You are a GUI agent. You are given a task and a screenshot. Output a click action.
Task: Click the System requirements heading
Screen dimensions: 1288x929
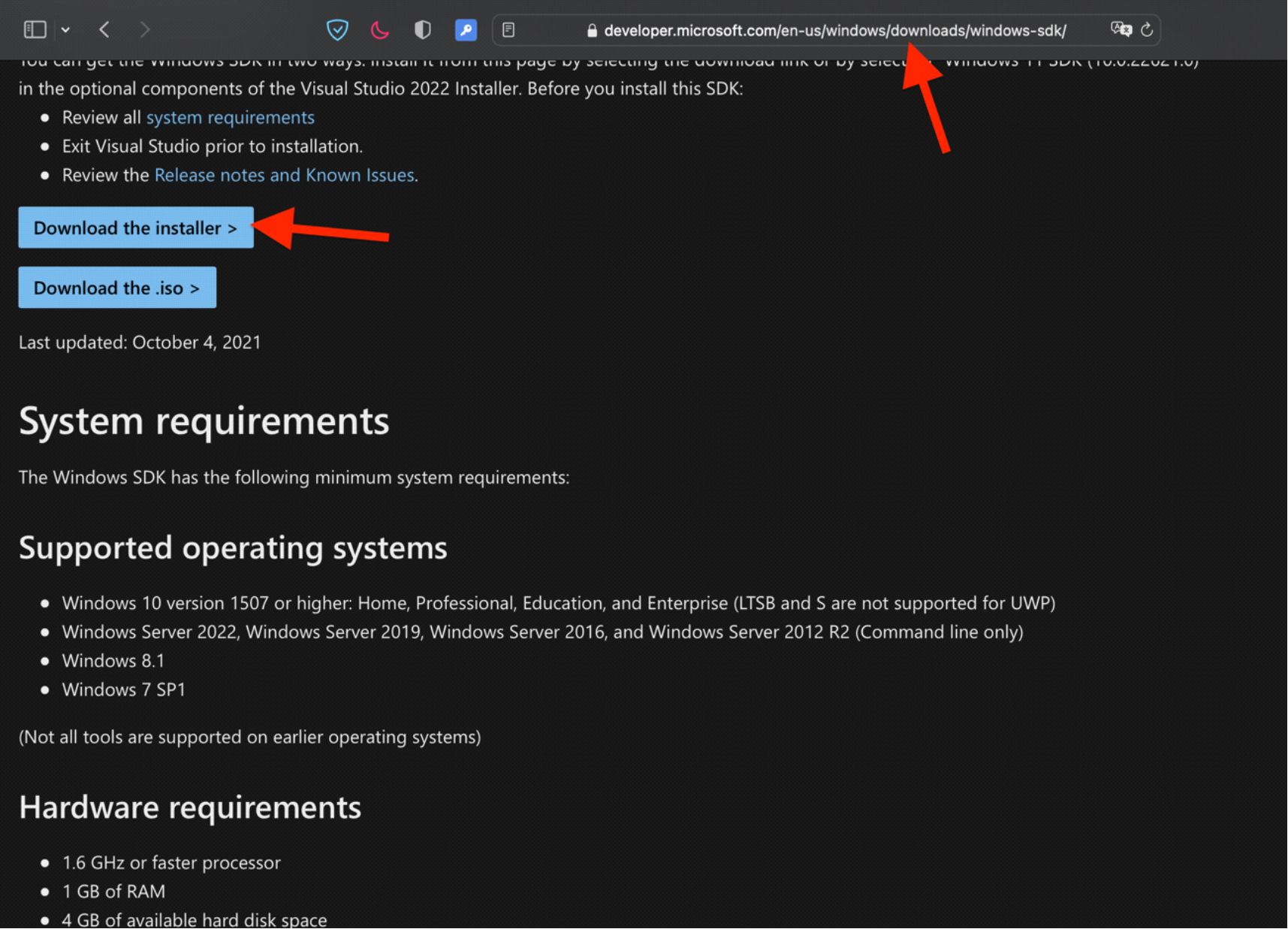204,421
